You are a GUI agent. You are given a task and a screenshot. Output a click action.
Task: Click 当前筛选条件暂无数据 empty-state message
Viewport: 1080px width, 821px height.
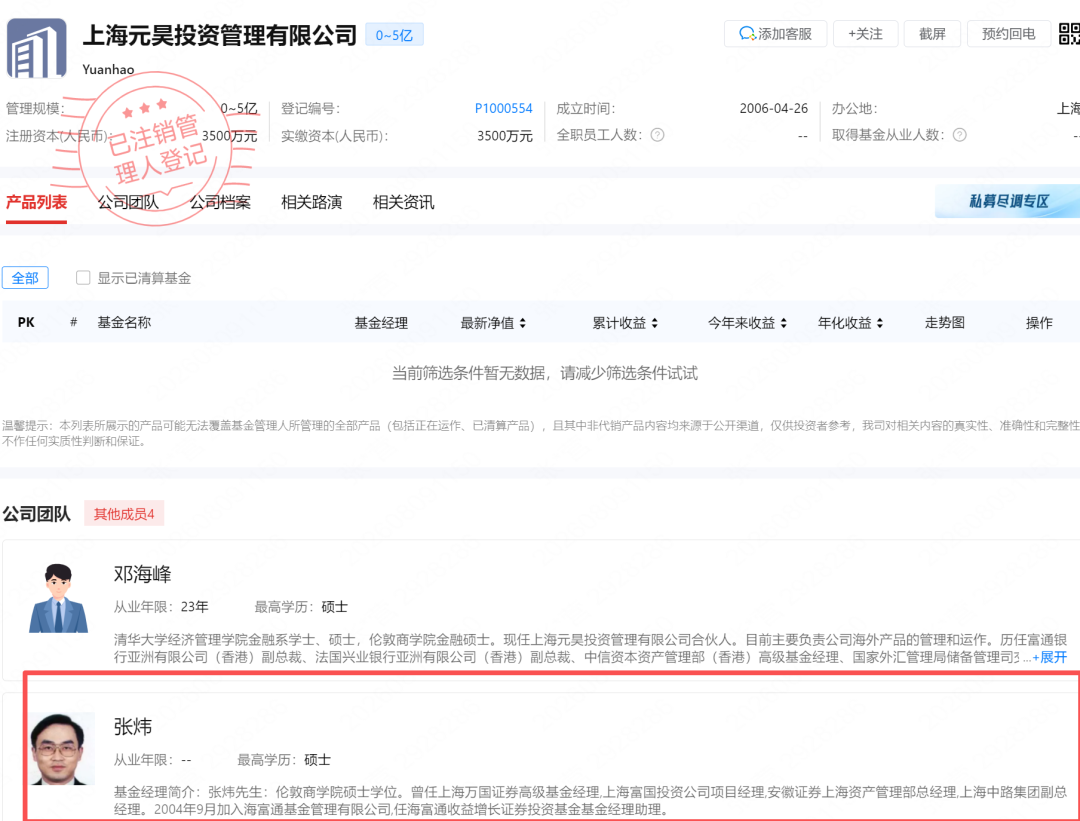click(x=545, y=373)
